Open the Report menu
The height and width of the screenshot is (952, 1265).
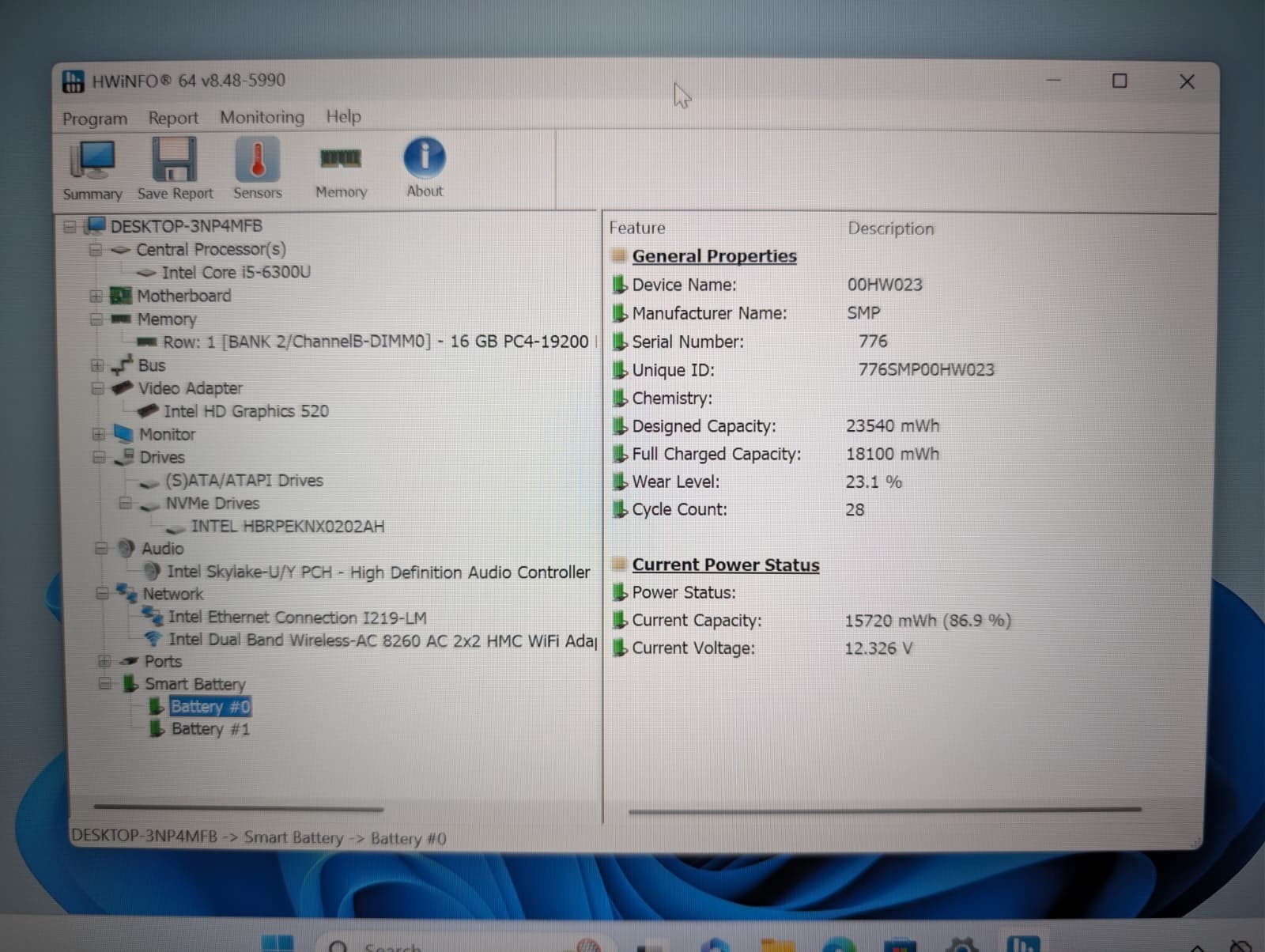[x=173, y=118]
